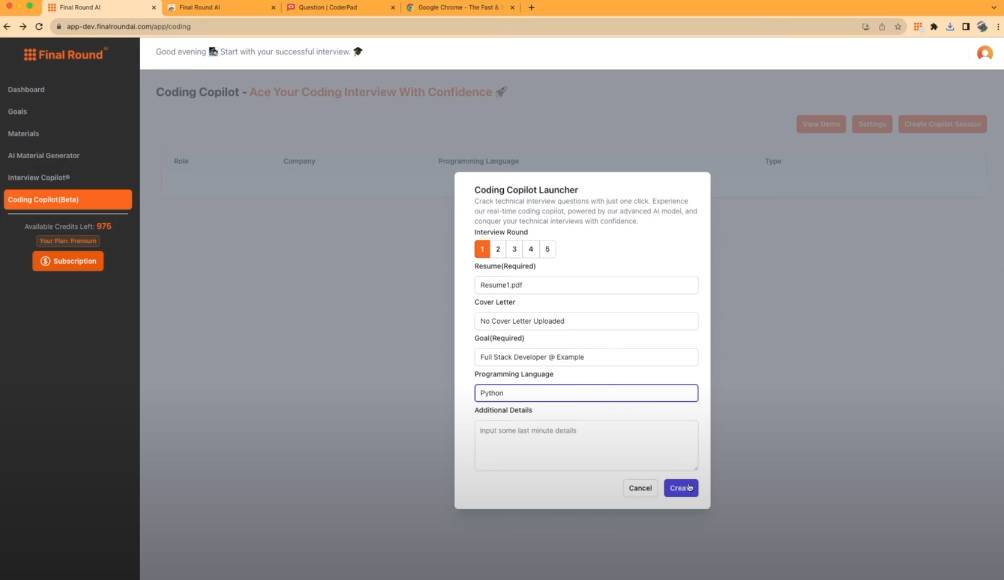The image size is (1004, 580).
Task: Select interview round 3
Action: point(514,249)
